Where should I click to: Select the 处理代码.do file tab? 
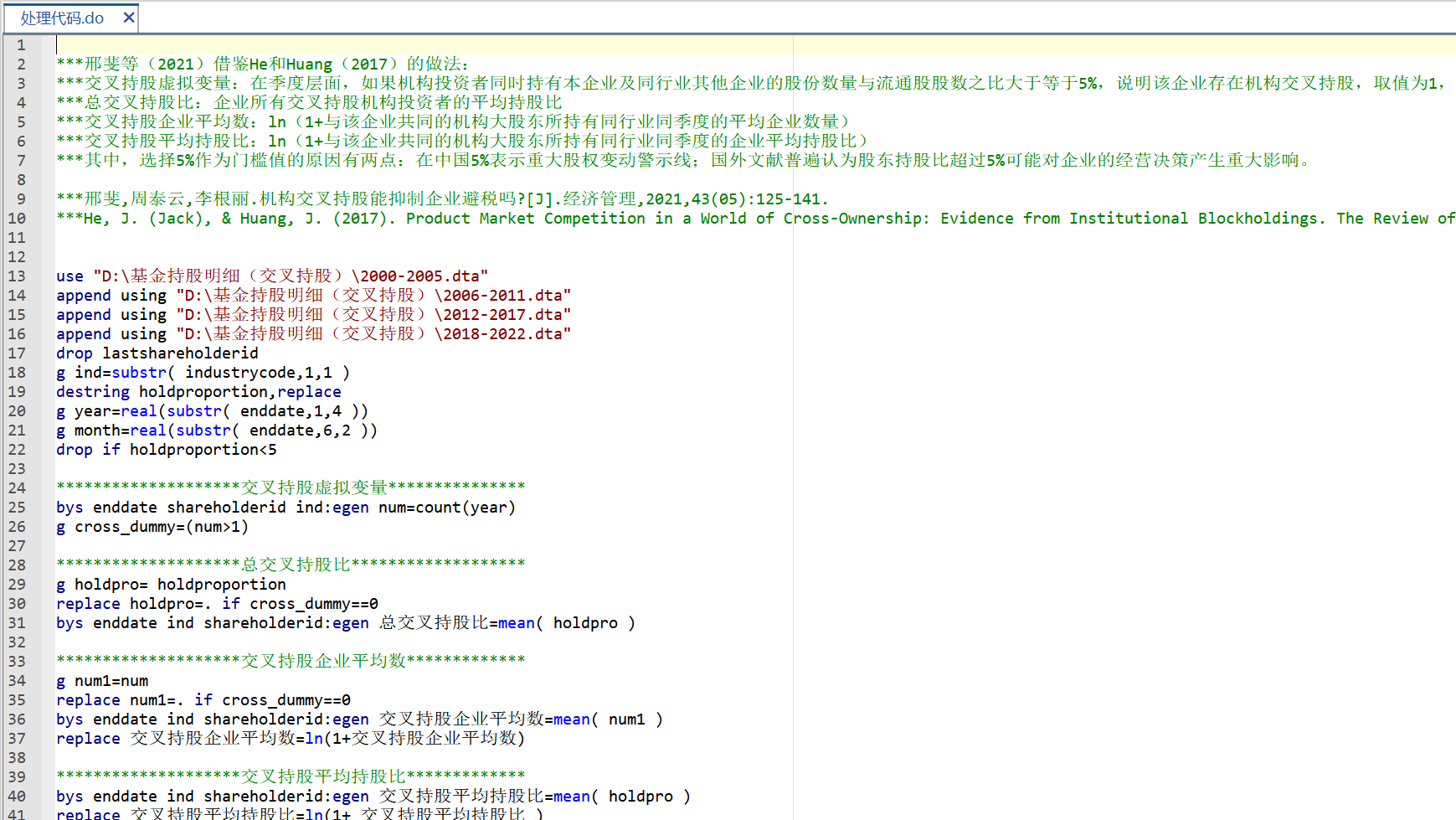[62, 18]
